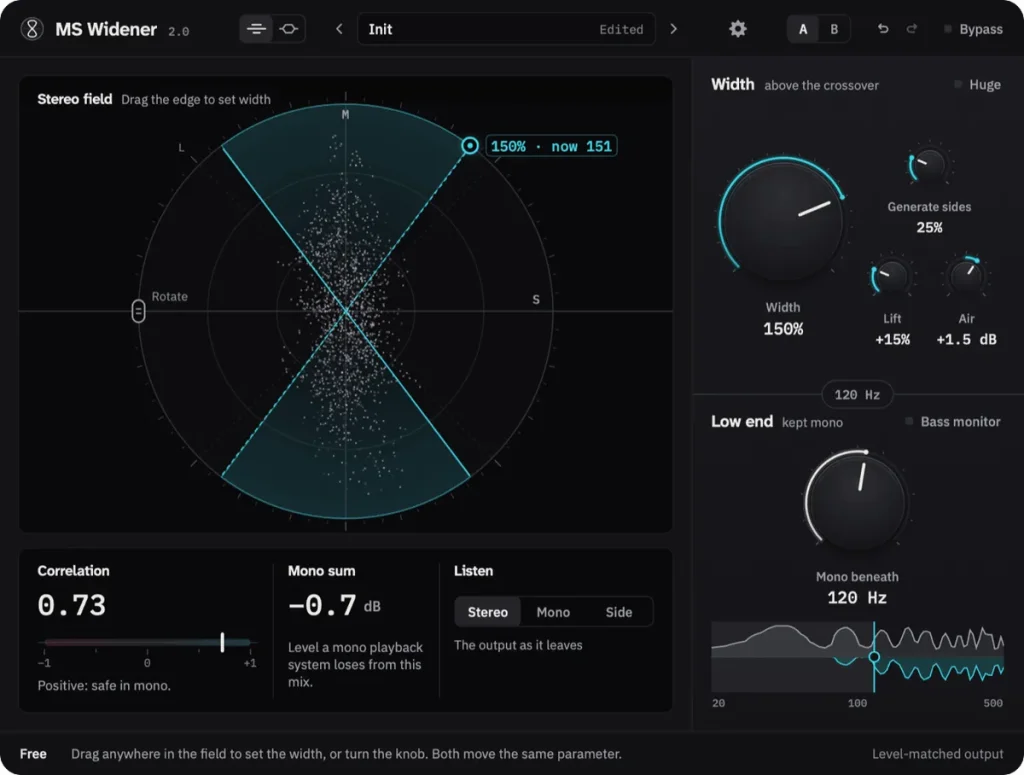Screen dimensions: 1024x775
Task: Click the MS Widener hourglass logo icon
Action: (31, 29)
